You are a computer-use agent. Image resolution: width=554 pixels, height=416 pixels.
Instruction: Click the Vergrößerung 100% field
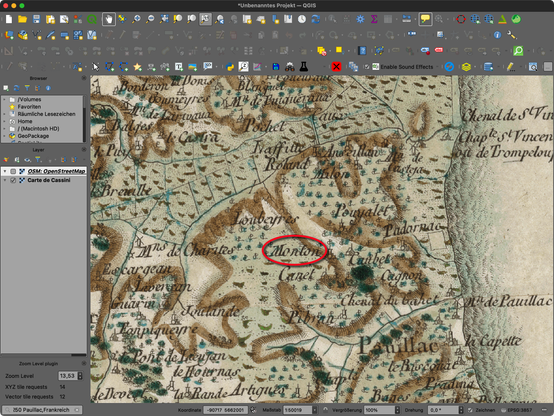tap(379, 410)
